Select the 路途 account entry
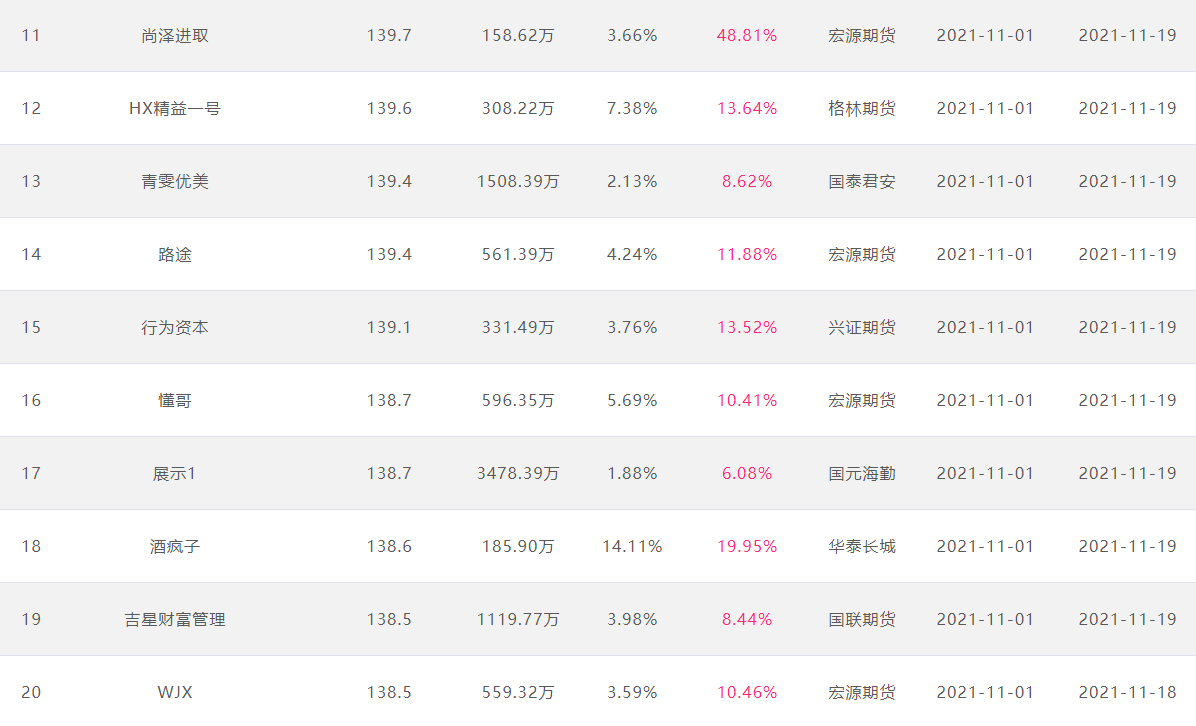The width and height of the screenshot is (1196, 726). click(175, 255)
